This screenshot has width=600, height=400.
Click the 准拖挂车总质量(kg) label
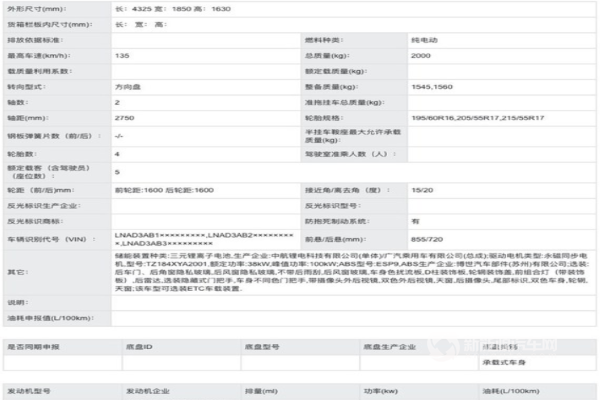pyautogui.click(x=344, y=103)
